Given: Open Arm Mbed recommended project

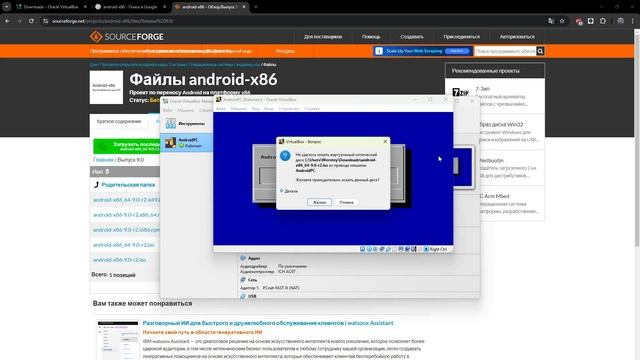Looking at the screenshot, I should pyautogui.click(x=494, y=196).
